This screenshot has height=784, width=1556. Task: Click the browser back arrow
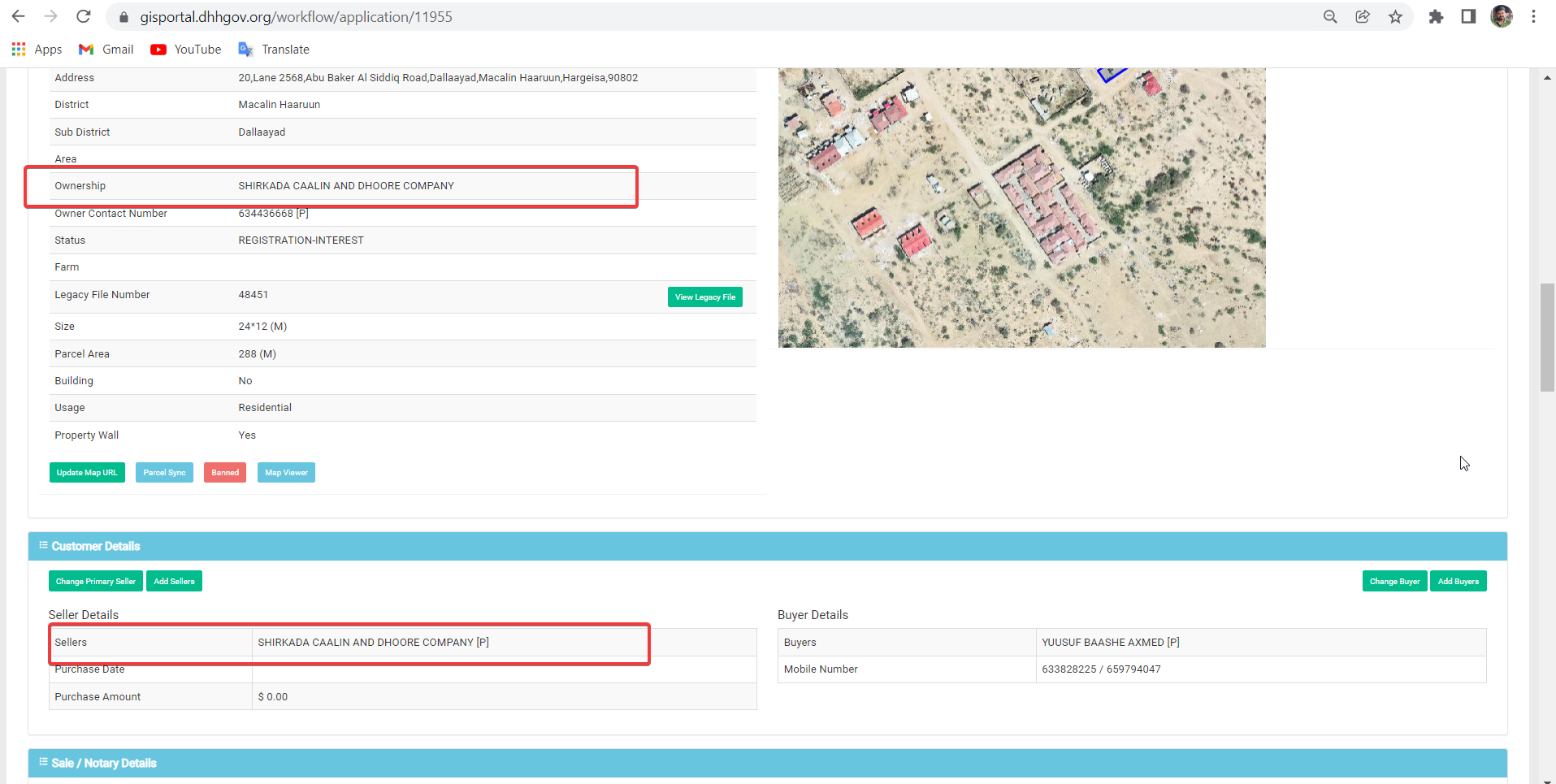[18, 16]
